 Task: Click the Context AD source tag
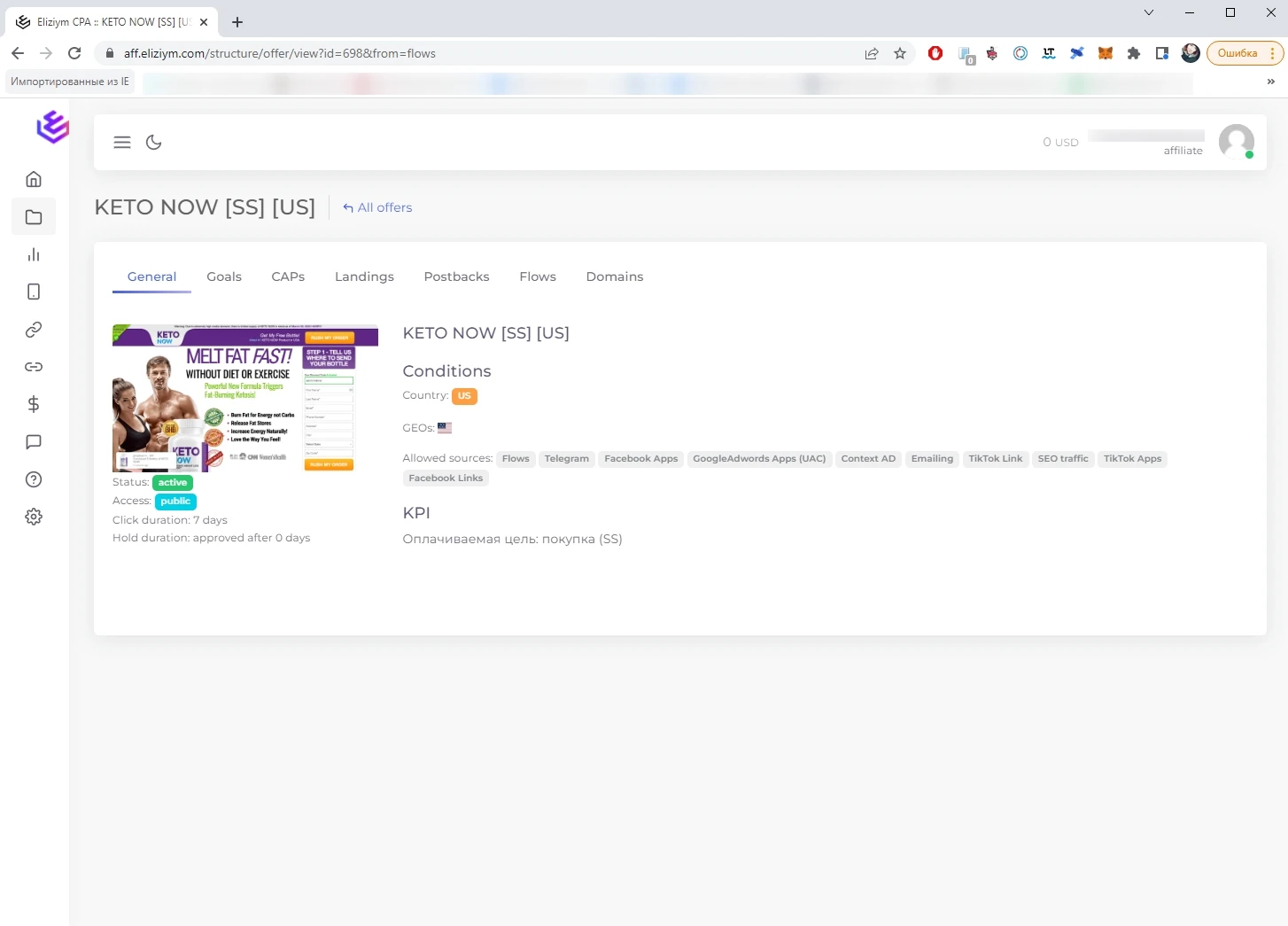pyautogui.click(x=868, y=458)
